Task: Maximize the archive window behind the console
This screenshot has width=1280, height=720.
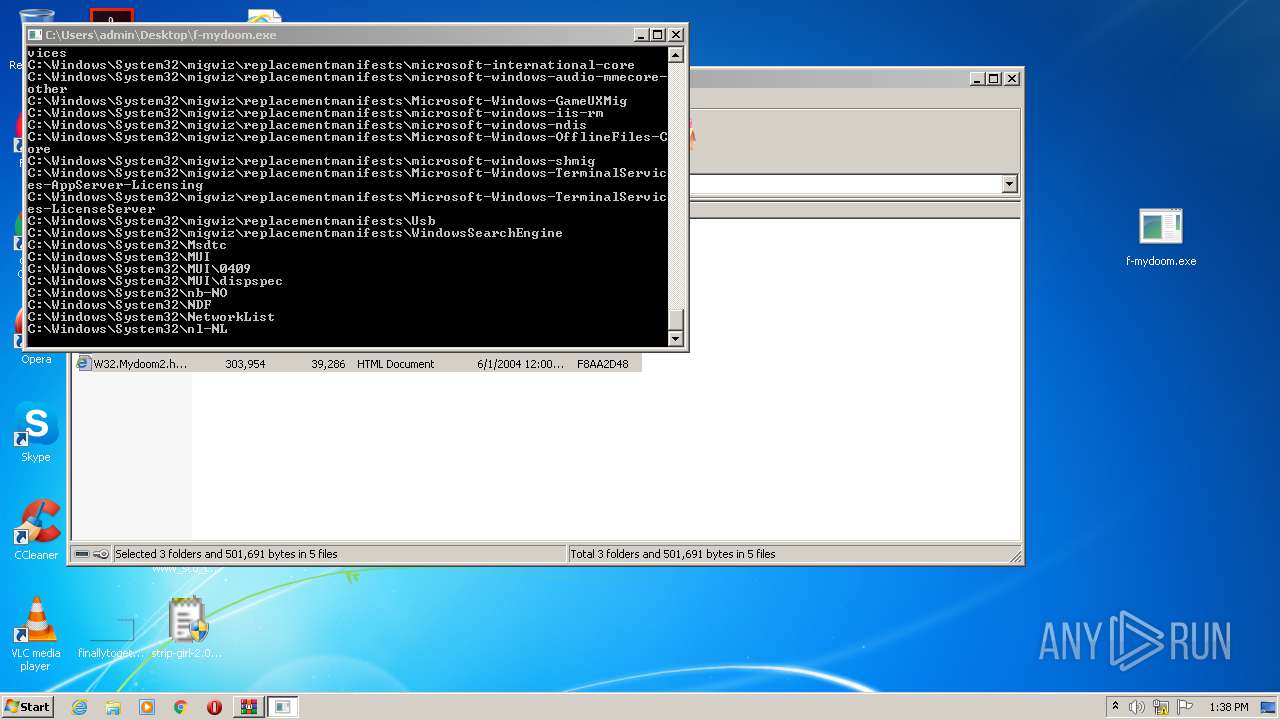Action: pyautogui.click(x=994, y=78)
